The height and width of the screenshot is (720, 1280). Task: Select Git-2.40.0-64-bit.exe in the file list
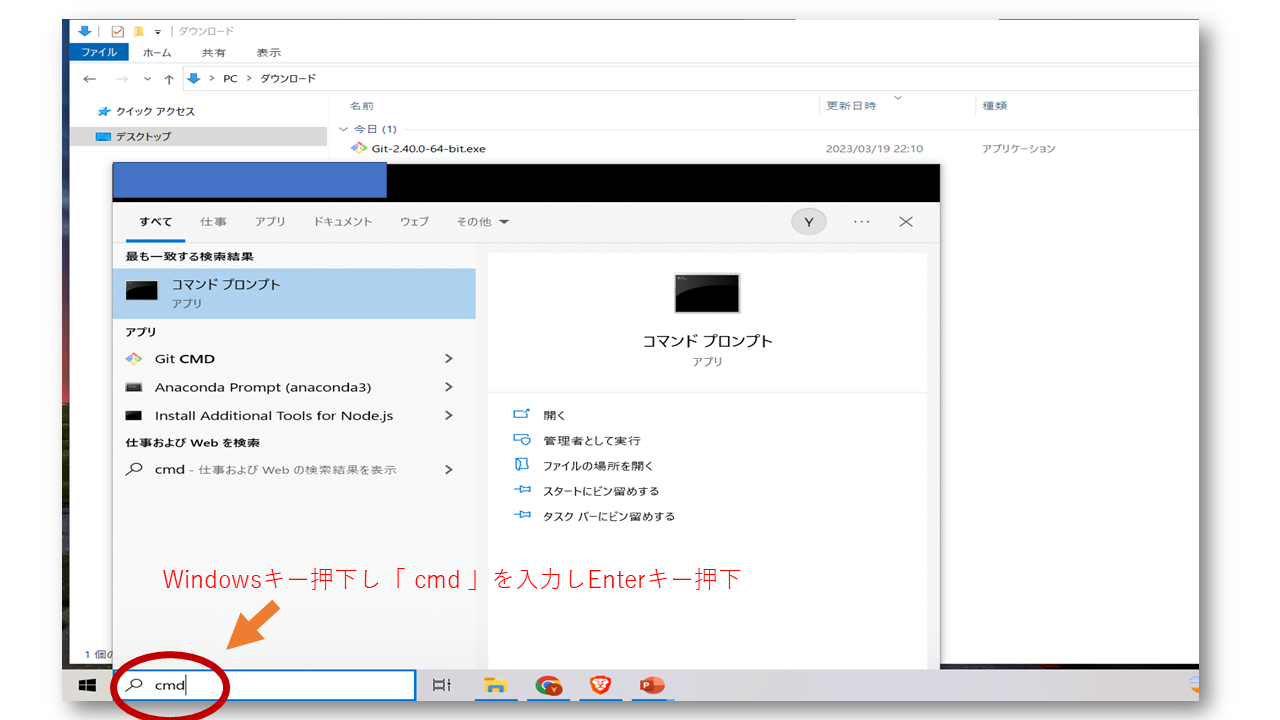click(x=428, y=149)
